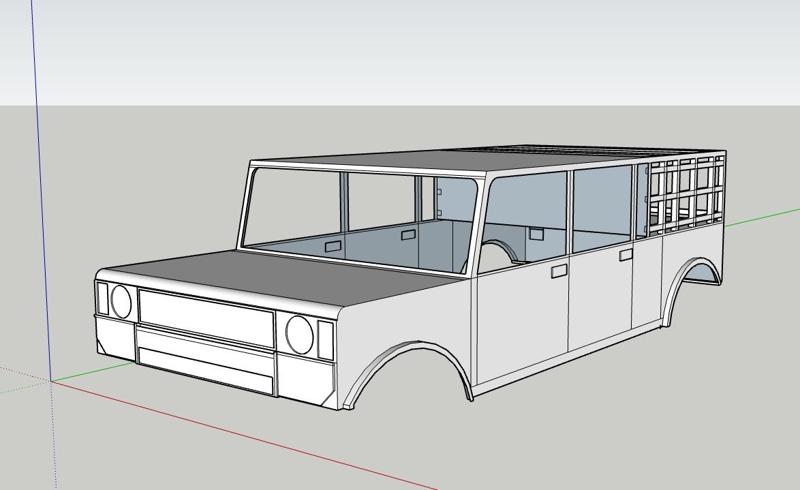Select the flat roof face above the cab
This screenshot has height=490, width=800.
pos(439,161)
